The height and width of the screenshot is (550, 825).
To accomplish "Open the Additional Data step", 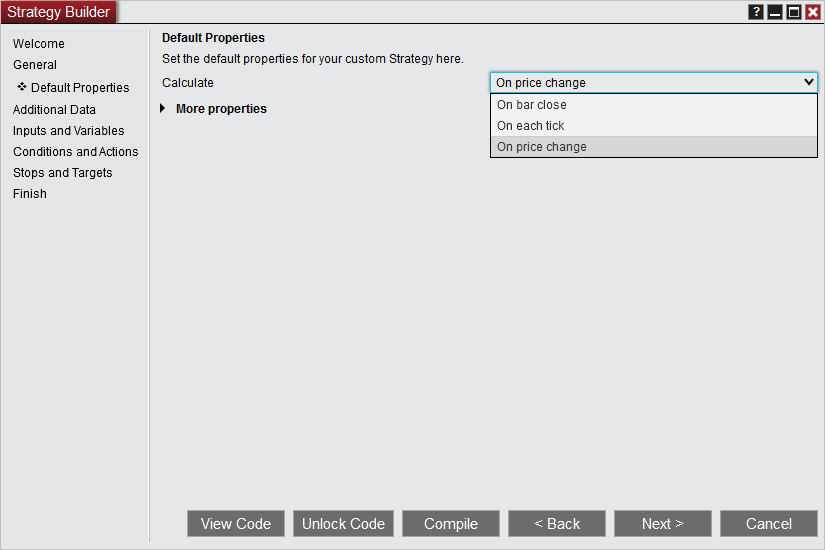I will coord(54,110).
